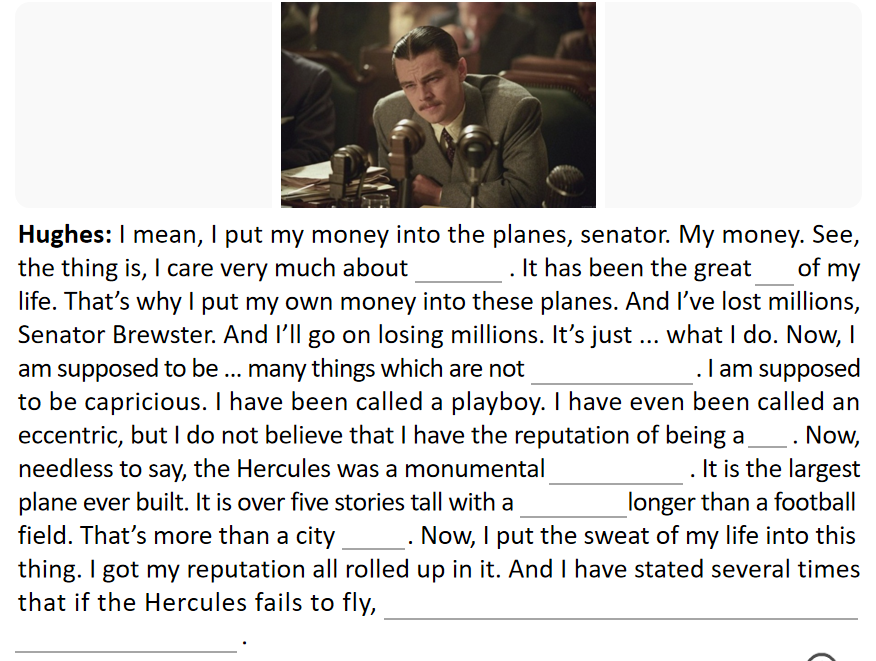Click the word "football" in the text

[x=815, y=503]
